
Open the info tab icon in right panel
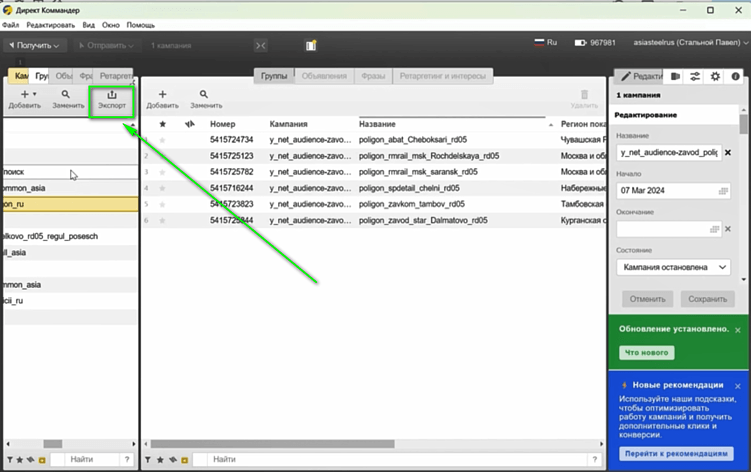click(x=735, y=76)
